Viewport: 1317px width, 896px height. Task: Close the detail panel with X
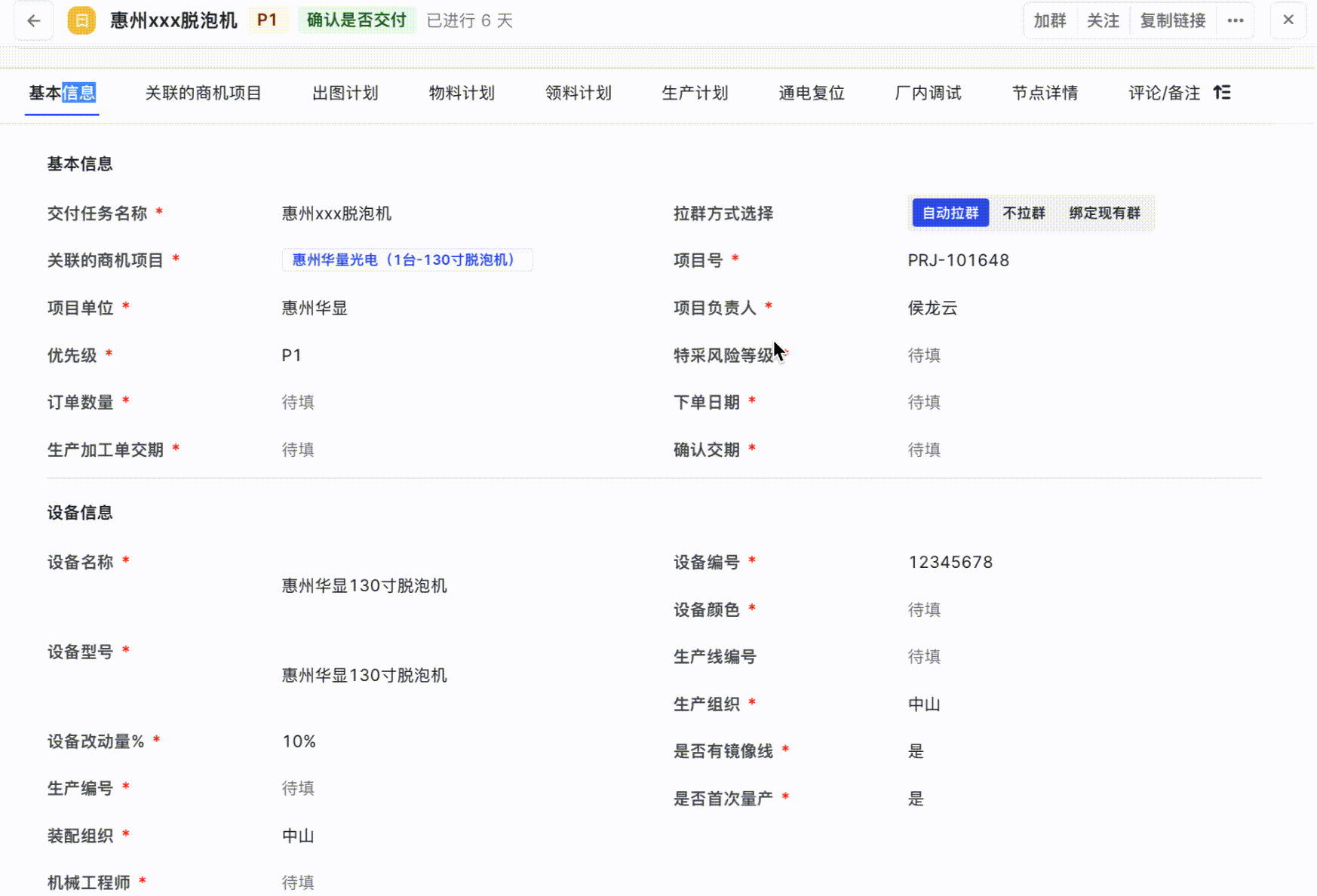(x=1288, y=20)
